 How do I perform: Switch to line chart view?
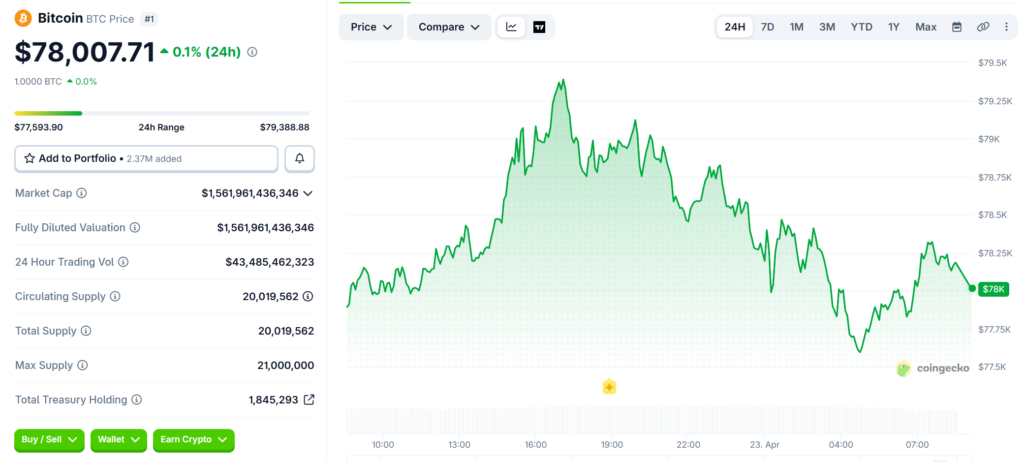[512, 27]
